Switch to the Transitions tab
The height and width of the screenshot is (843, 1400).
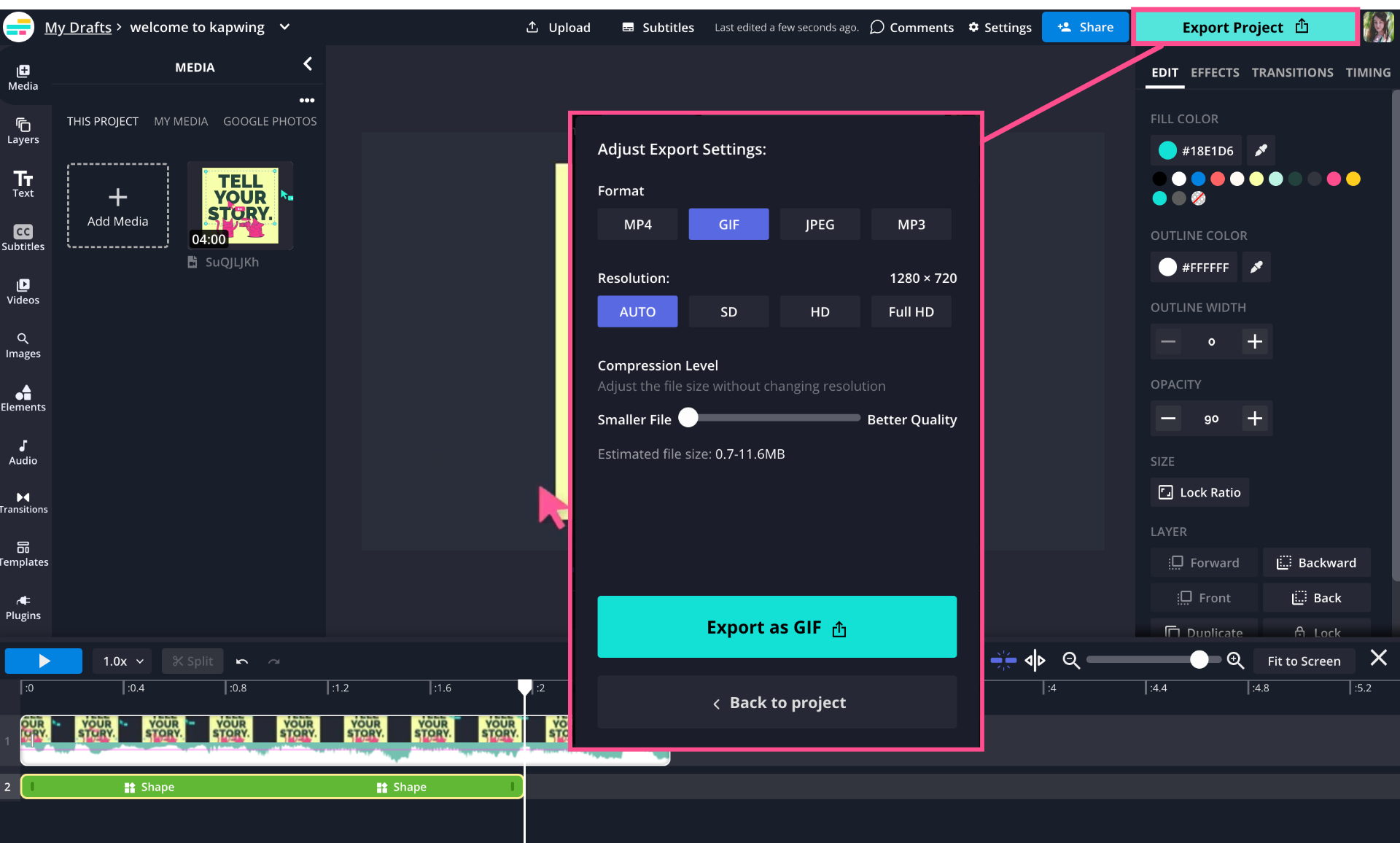(1292, 72)
